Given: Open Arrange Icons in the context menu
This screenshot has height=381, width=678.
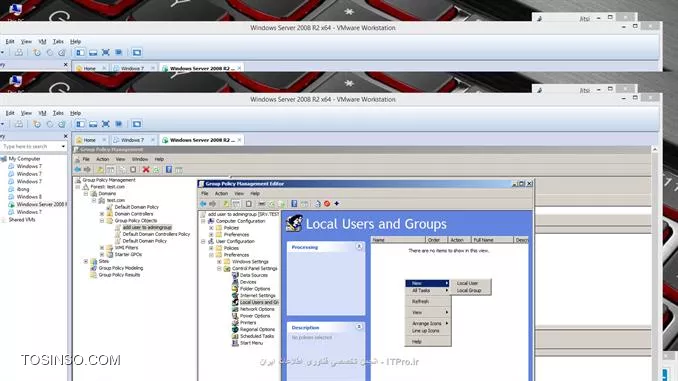Looking at the screenshot, I should coord(428,323).
